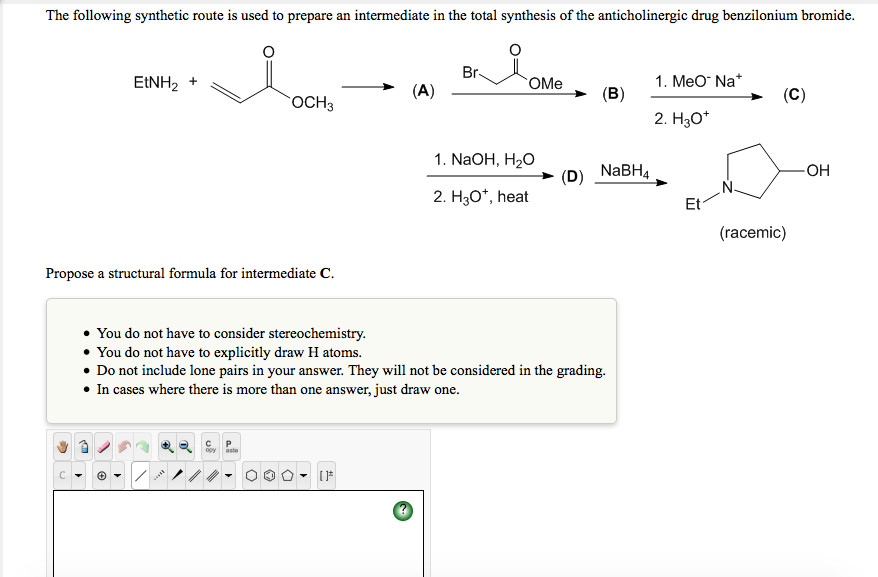
Task: Select the double bond tool
Action: [193, 474]
